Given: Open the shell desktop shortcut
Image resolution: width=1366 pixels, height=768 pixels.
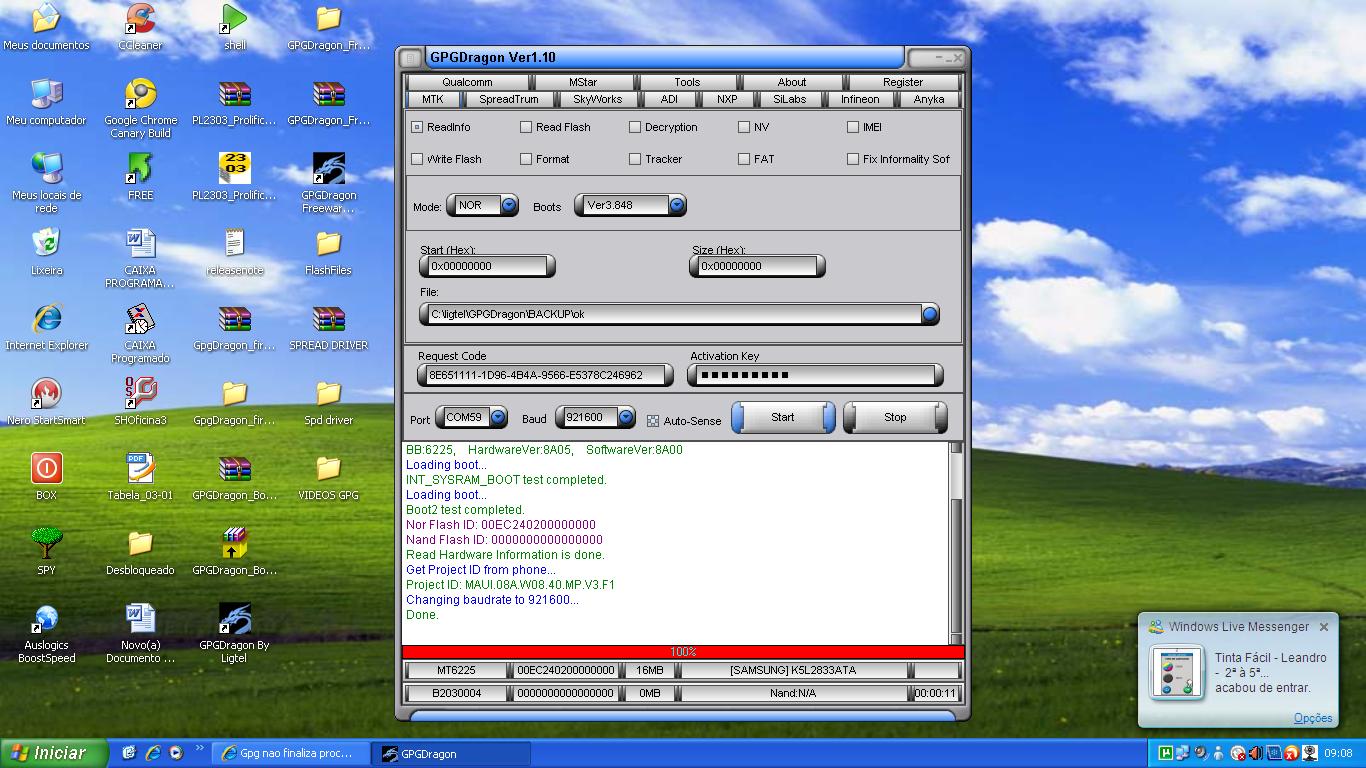Looking at the screenshot, I should (234, 27).
